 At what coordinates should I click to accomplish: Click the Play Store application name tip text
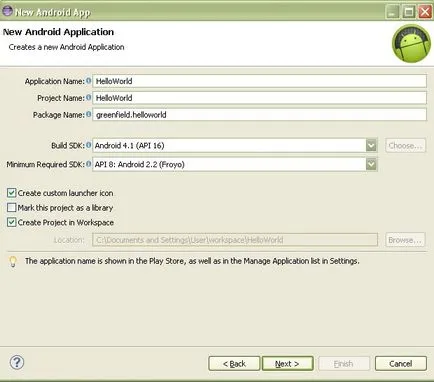point(192,261)
